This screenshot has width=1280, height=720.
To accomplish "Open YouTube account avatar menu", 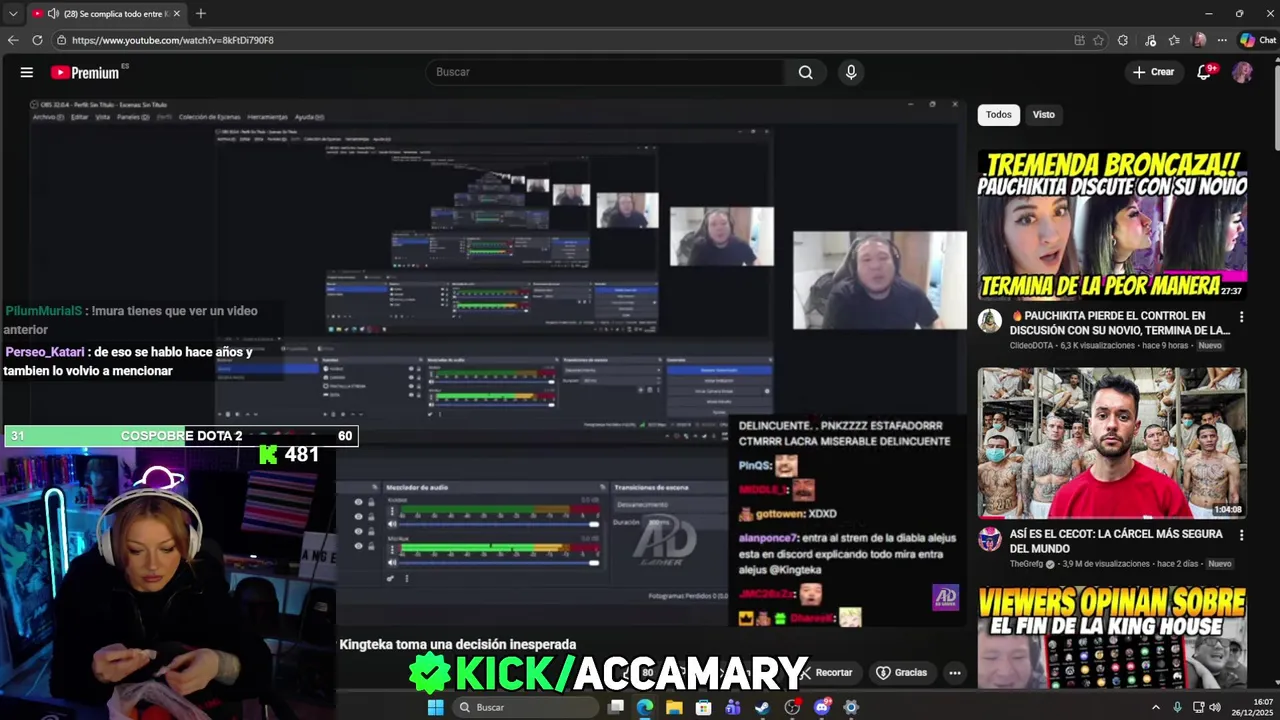I will click(1242, 72).
